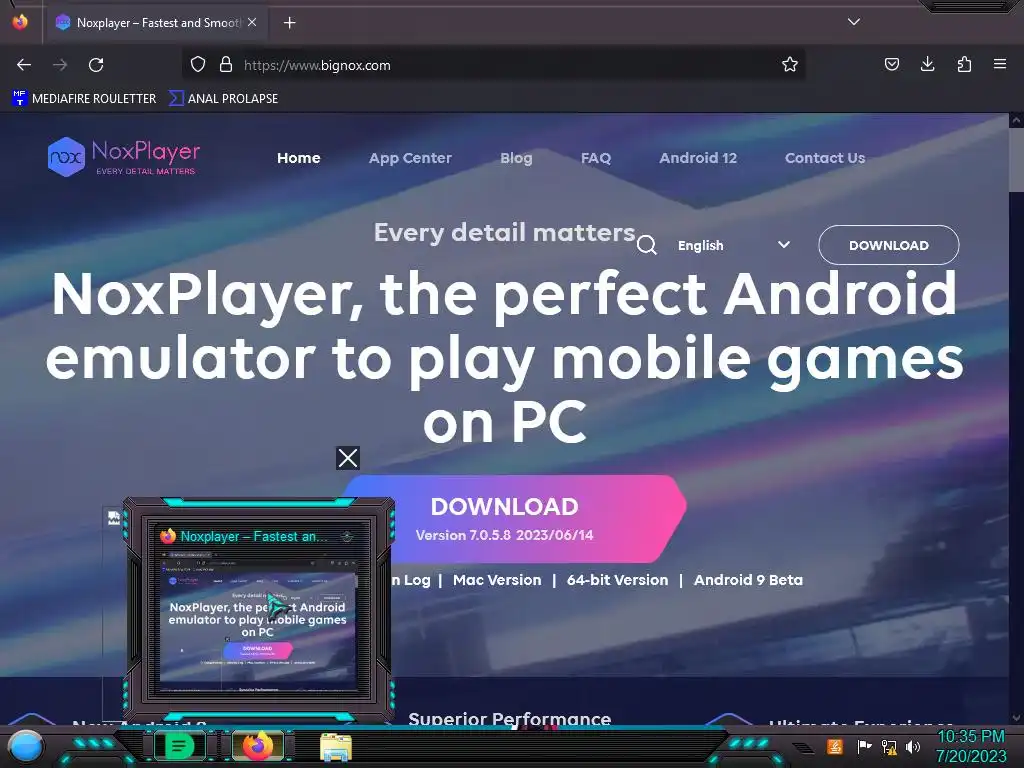Select the Noxplayer – Fastest and Smooth tab
Image resolution: width=1024 pixels, height=768 pixels.
pyautogui.click(x=157, y=23)
